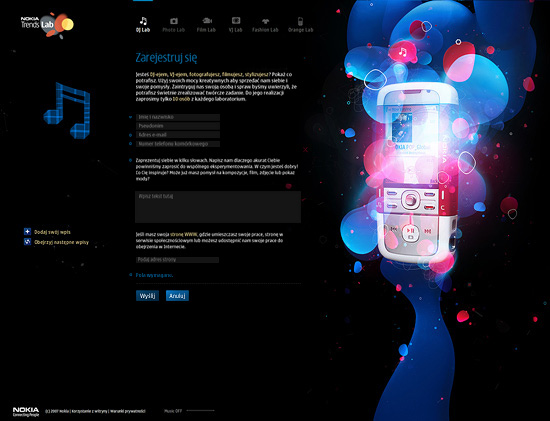Open Orange Lab phone icon

pos(300,21)
